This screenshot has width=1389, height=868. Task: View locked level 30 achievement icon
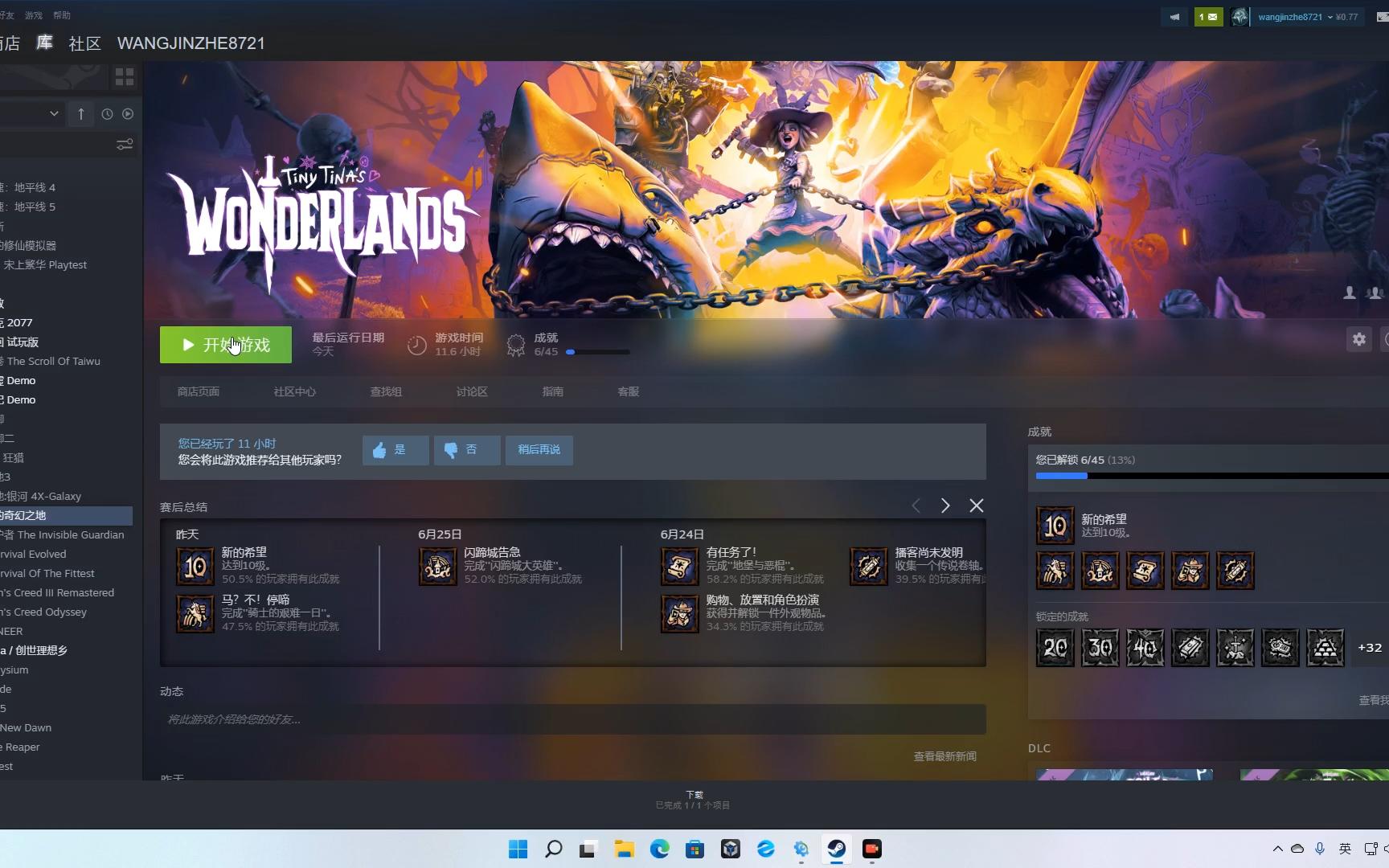[x=1100, y=648]
